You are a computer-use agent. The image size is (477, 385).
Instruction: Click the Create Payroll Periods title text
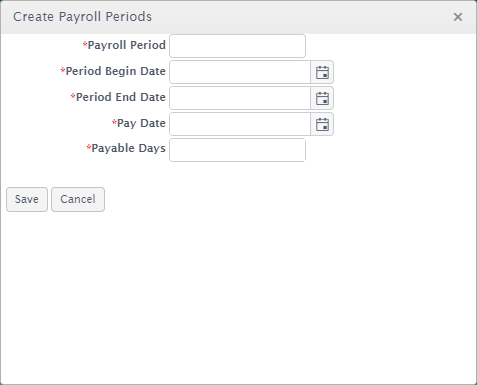coord(82,17)
